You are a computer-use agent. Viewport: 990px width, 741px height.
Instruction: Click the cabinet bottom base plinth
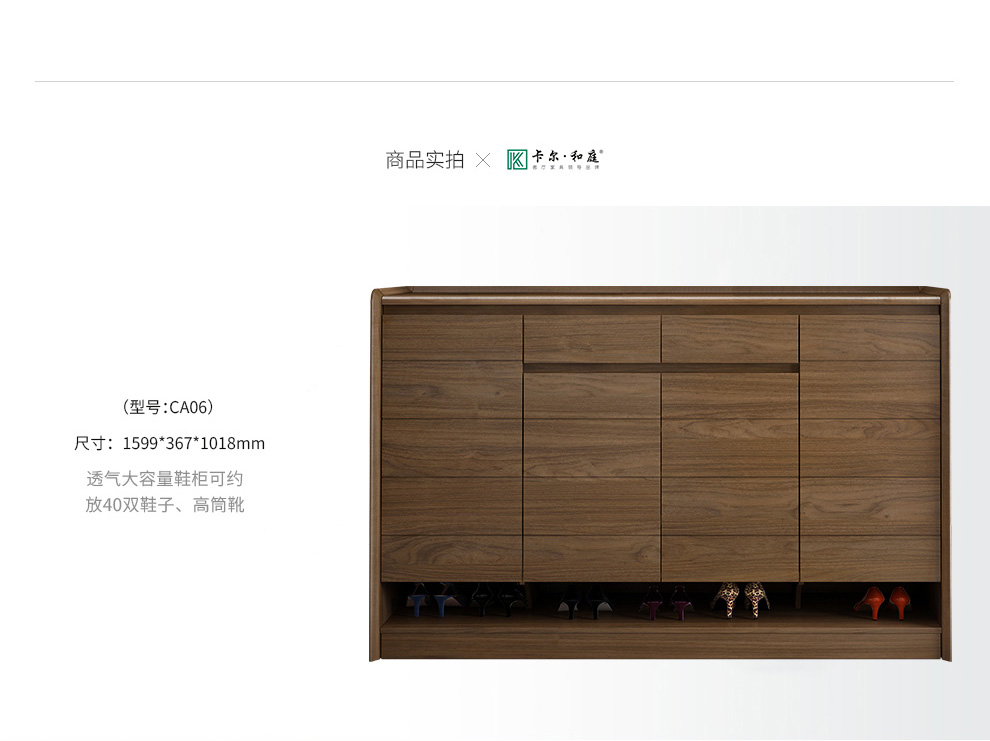pos(660,643)
